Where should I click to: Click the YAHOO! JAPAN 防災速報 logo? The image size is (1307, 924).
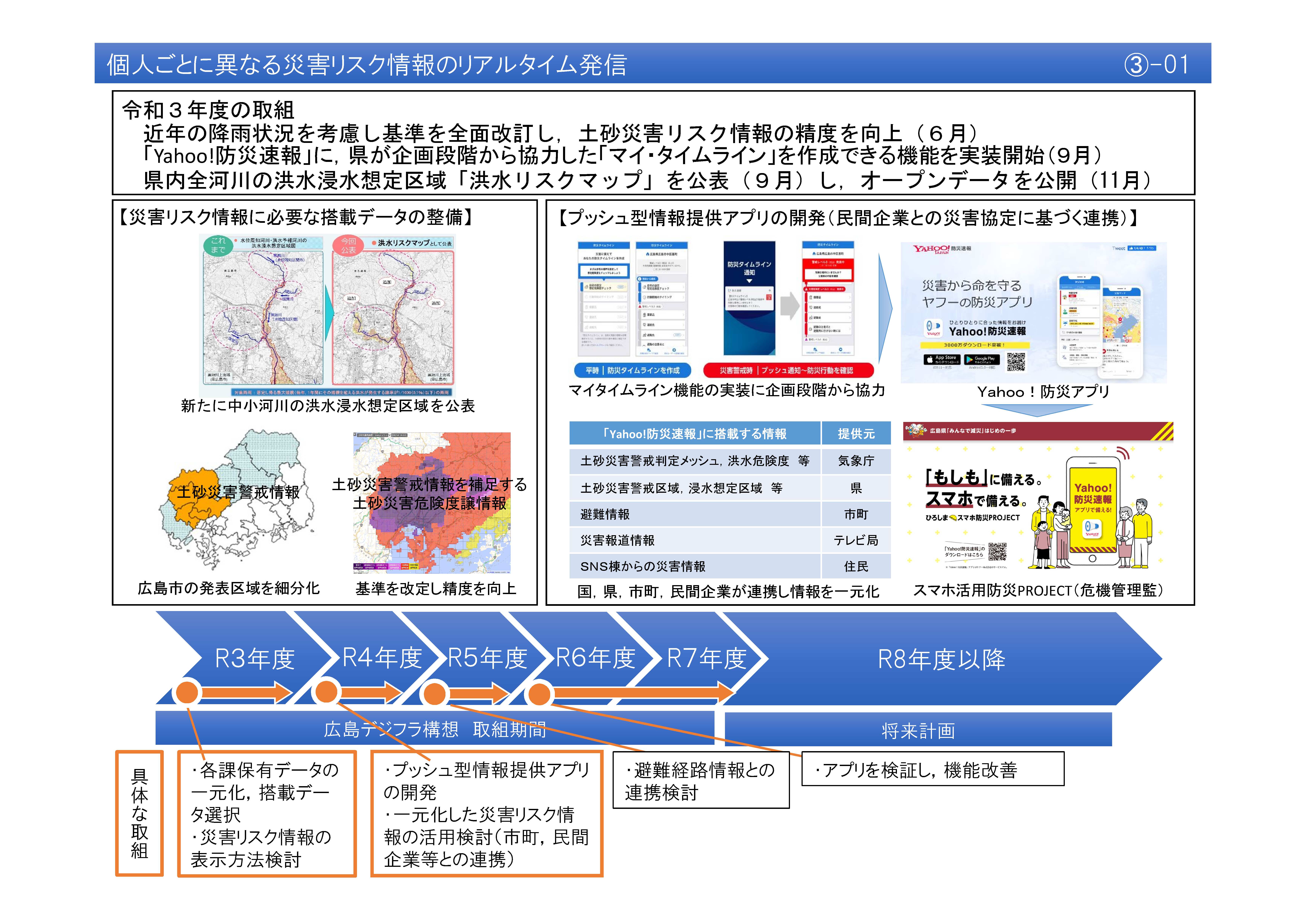(x=942, y=249)
